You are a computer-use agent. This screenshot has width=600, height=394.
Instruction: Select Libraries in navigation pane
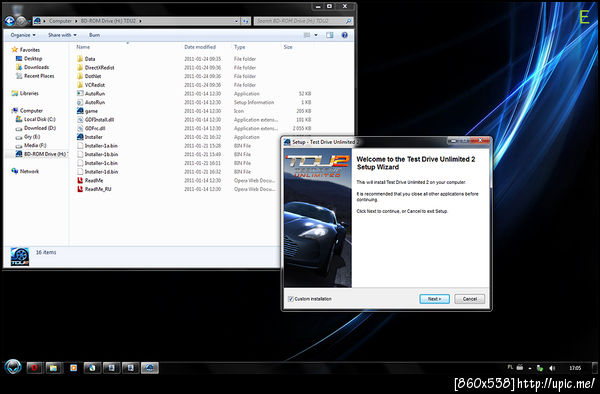[x=29, y=93]
